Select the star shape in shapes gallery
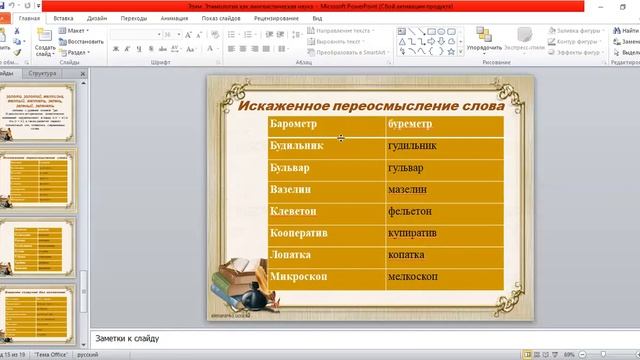Screen dimensions: 640x360 pyautogui.click(x=451, y=52)
